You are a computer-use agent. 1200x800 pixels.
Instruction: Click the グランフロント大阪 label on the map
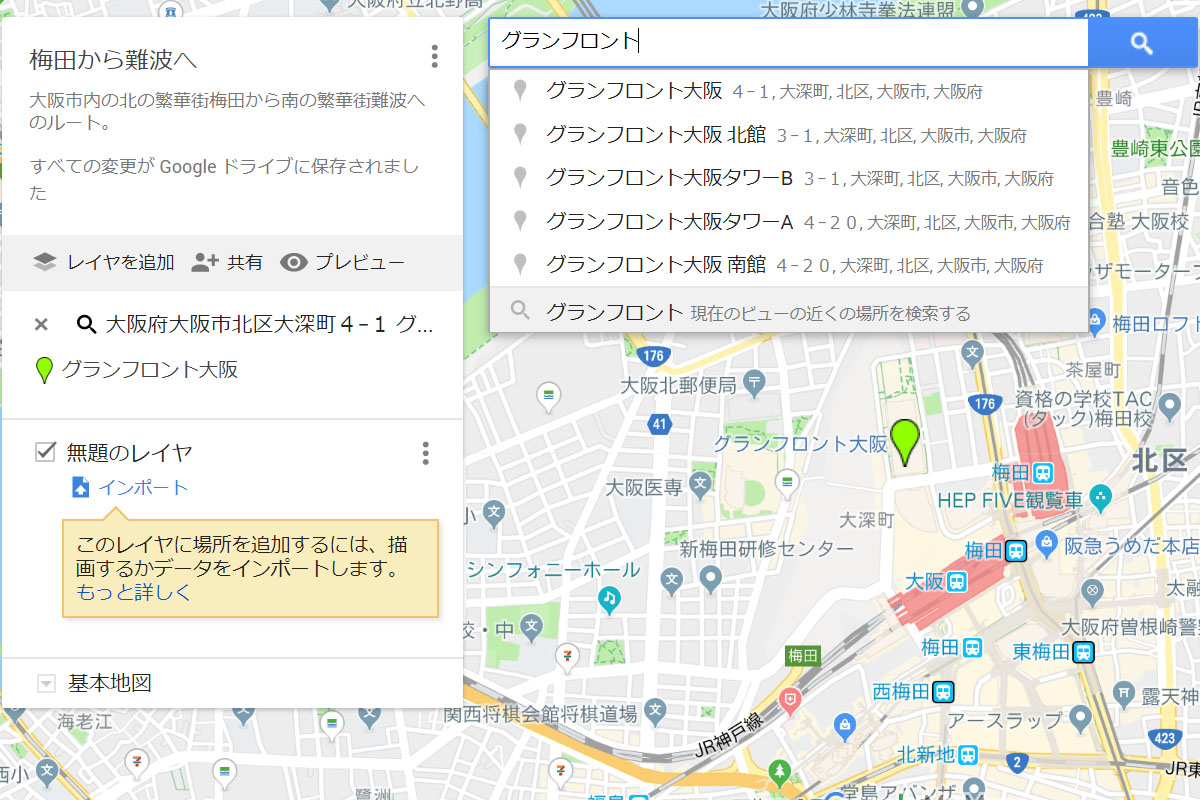[x=800, y=443]
